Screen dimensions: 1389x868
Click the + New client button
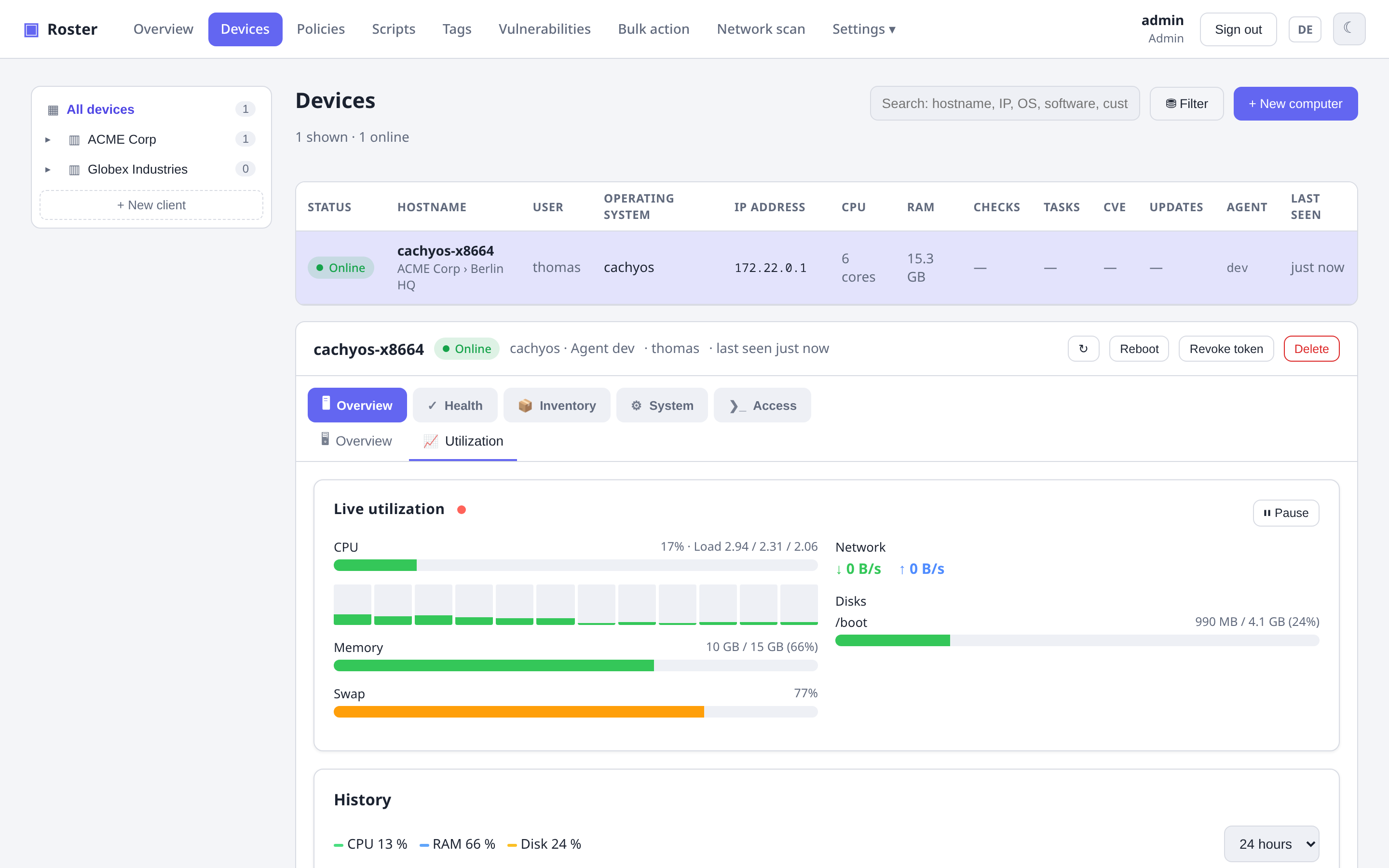click(x=151, y=205)
